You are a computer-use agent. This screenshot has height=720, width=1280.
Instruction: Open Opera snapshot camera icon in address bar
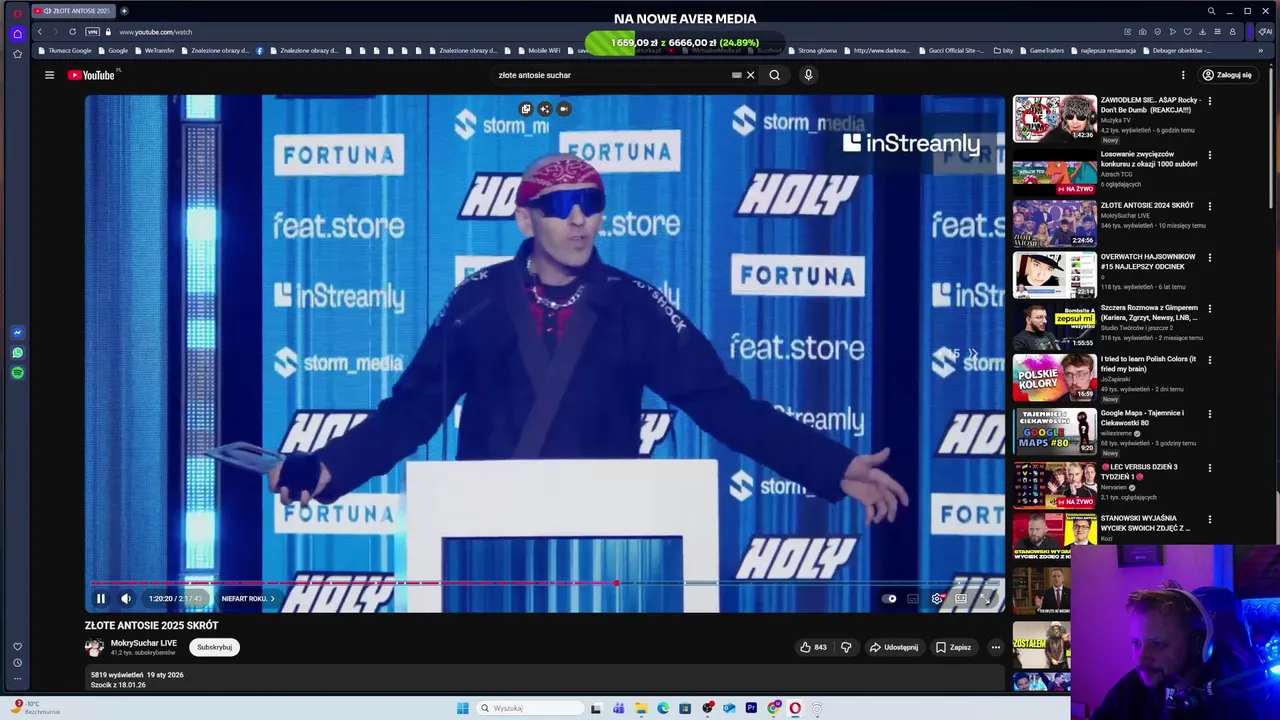pyautogui.click(x=1142, y=32)
